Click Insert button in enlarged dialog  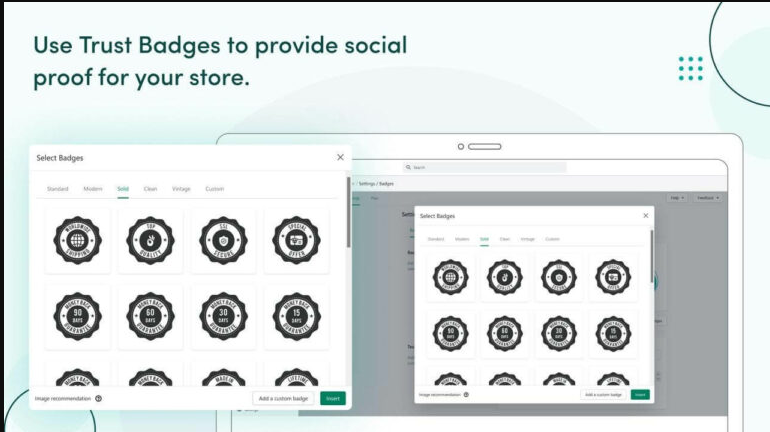coord(333,399)
